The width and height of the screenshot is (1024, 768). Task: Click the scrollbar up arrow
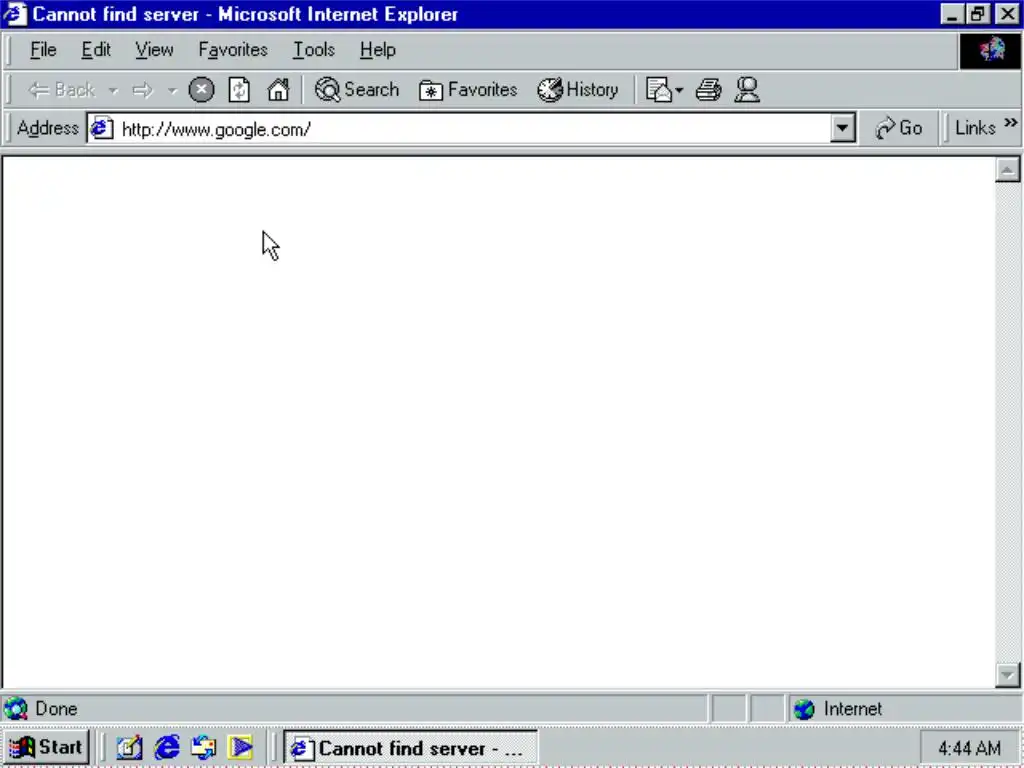(1008, 170)
